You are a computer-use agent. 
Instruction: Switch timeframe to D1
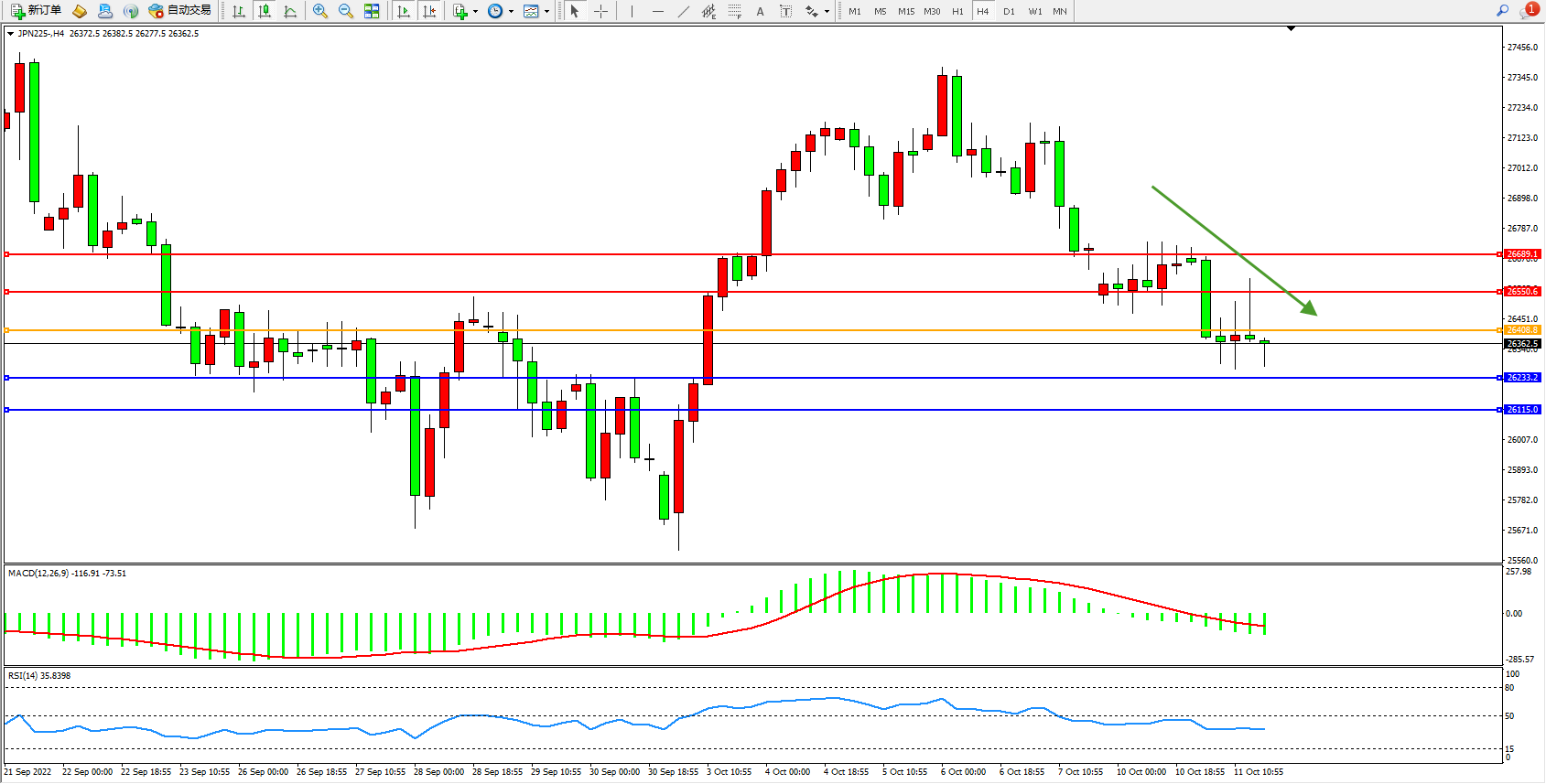(x=1009, y=11)
